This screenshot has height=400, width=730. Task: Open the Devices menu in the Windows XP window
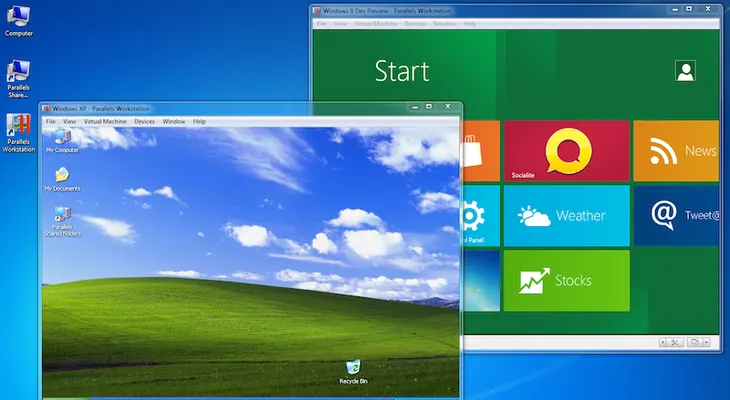(x=144, y=122)
